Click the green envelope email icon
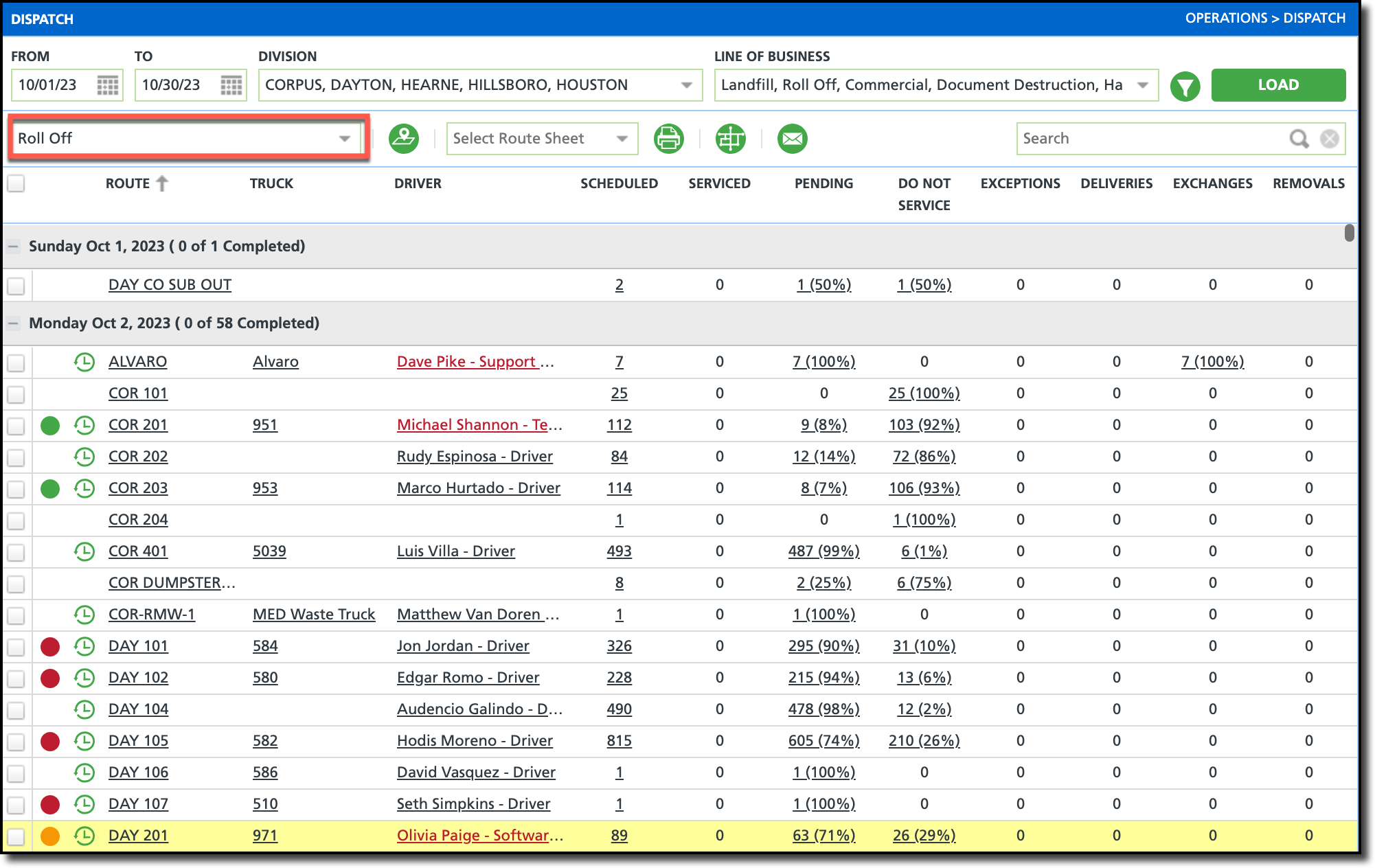Viewport: 1375px width, 868px height. (792, 139)
